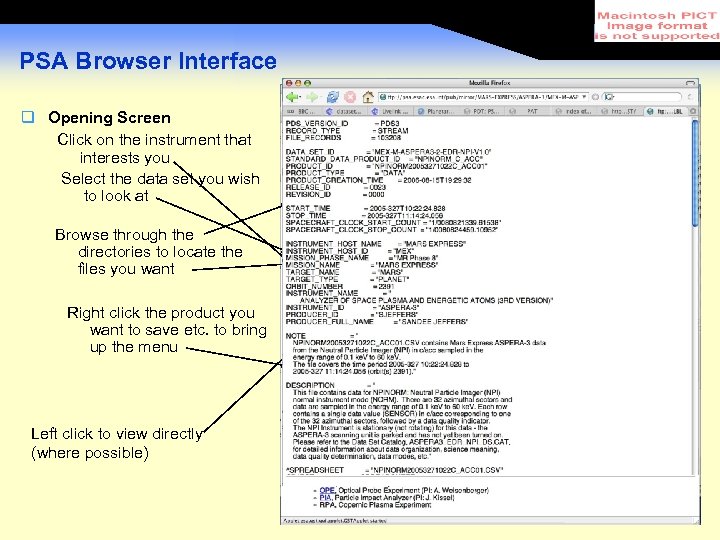Switch to the PAT tab
This screenshot has width=720, height=540.
tap(528, 111)
